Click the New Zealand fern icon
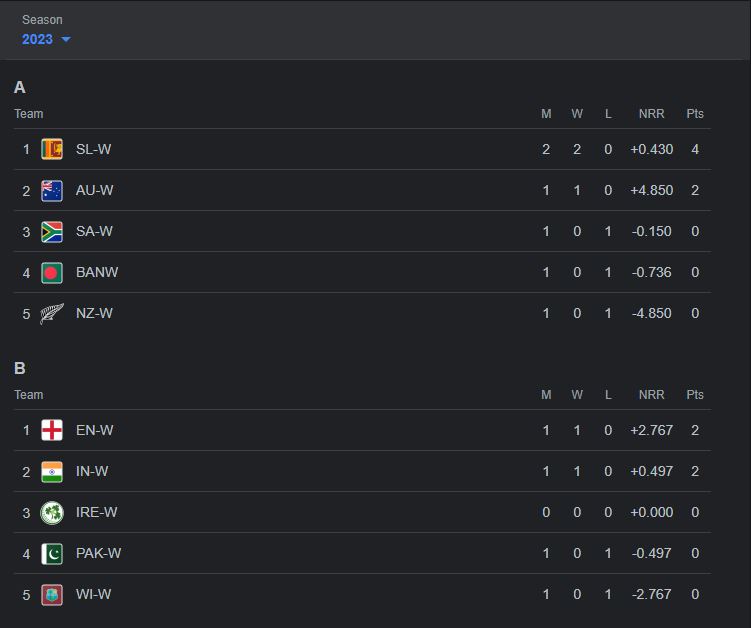This screenshot has width=751, height=628. click(52, 313)
